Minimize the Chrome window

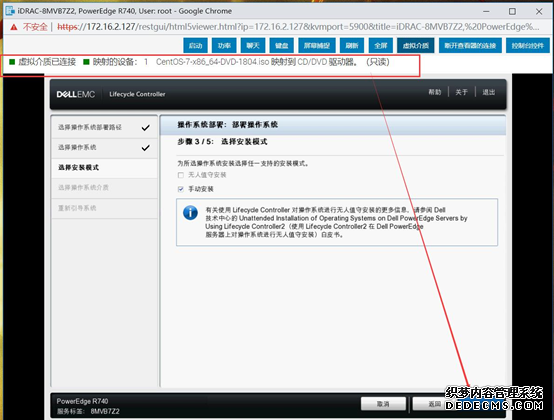pos(486,11)
